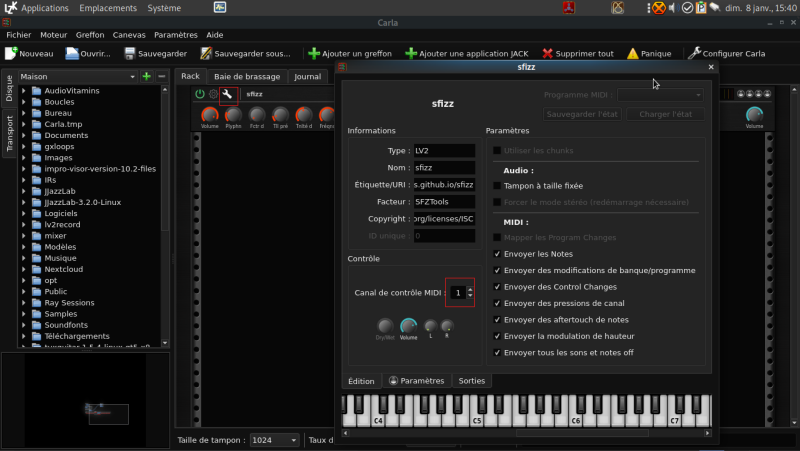This screenshot has height=451, width=800.
Task: Add bookmark with green plus in Disque panel
Action: point(147,77)
